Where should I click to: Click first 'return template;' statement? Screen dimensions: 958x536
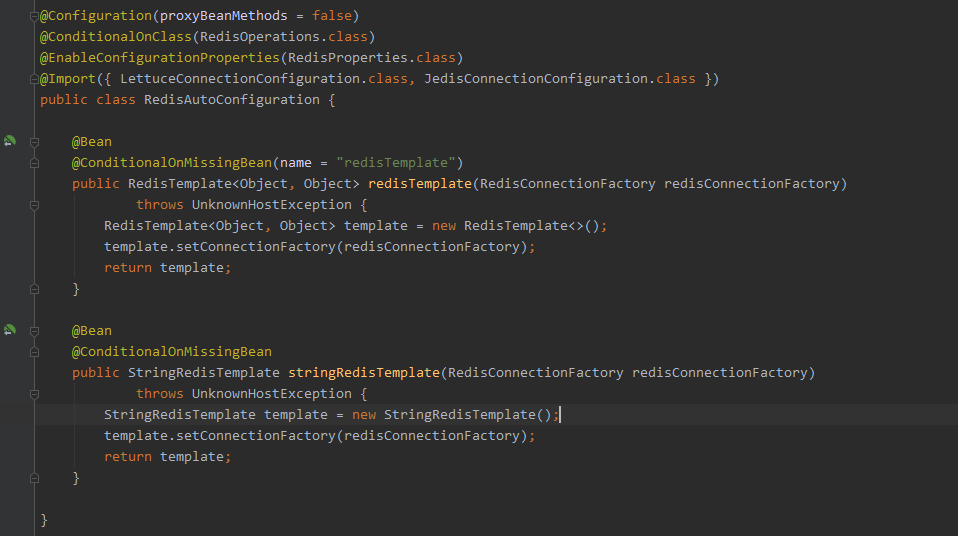tap(167, 268)
